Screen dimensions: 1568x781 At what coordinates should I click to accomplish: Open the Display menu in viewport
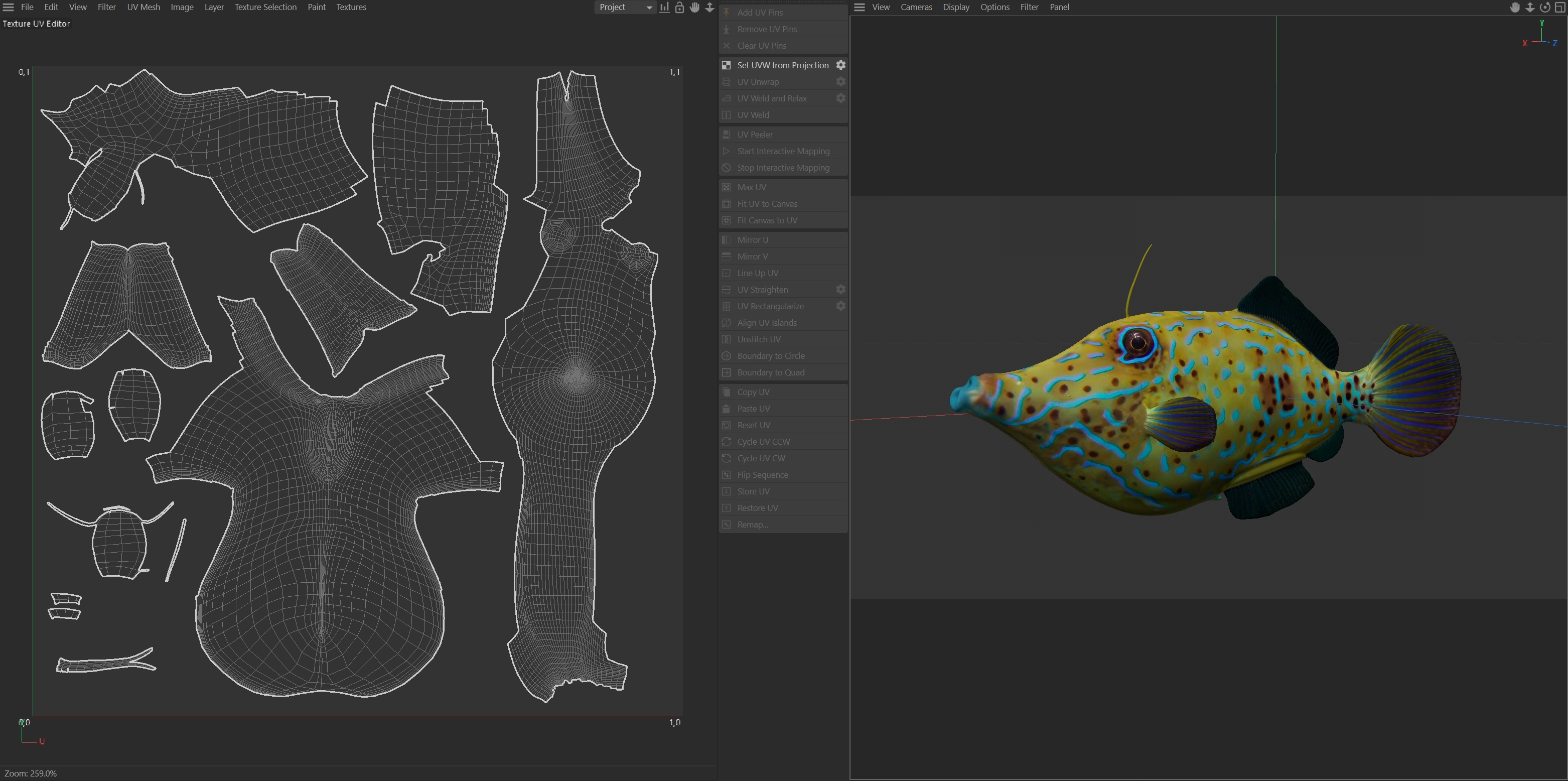pyautogui.click(x=956, y=8)
